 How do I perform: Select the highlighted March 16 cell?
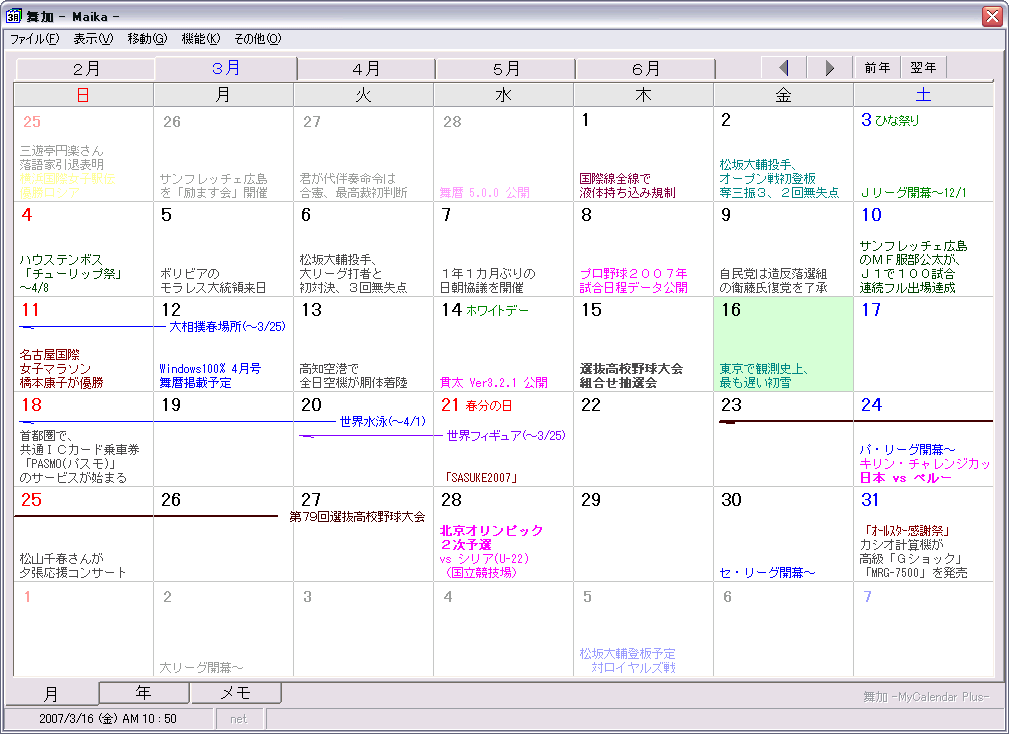[783, 345]
